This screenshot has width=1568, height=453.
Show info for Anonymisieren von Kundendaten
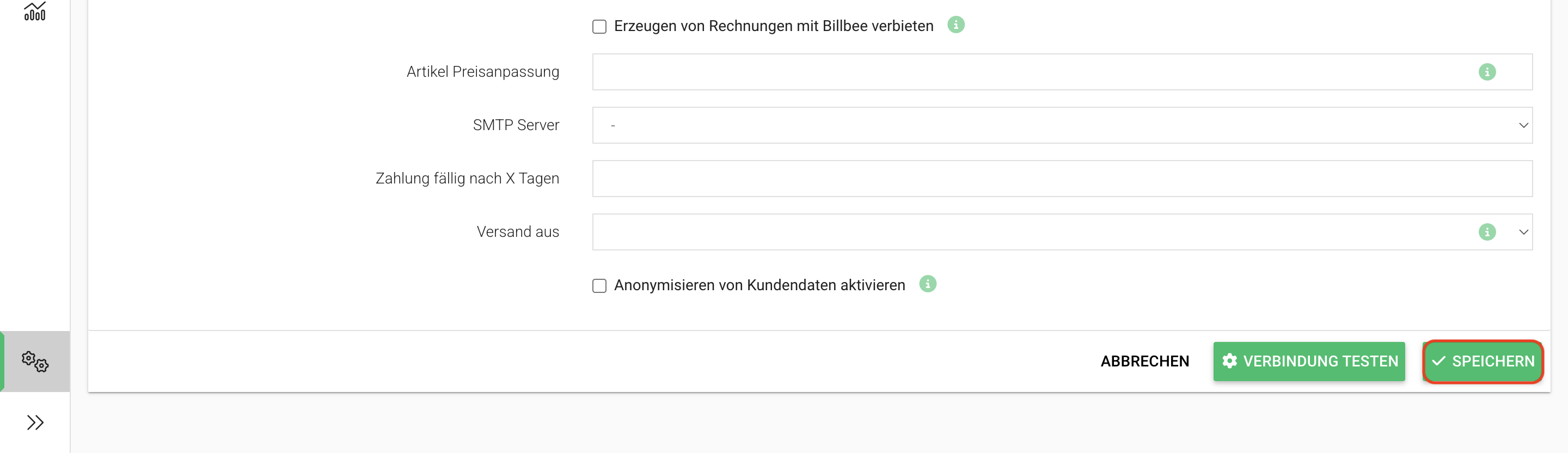pos(928,284)
